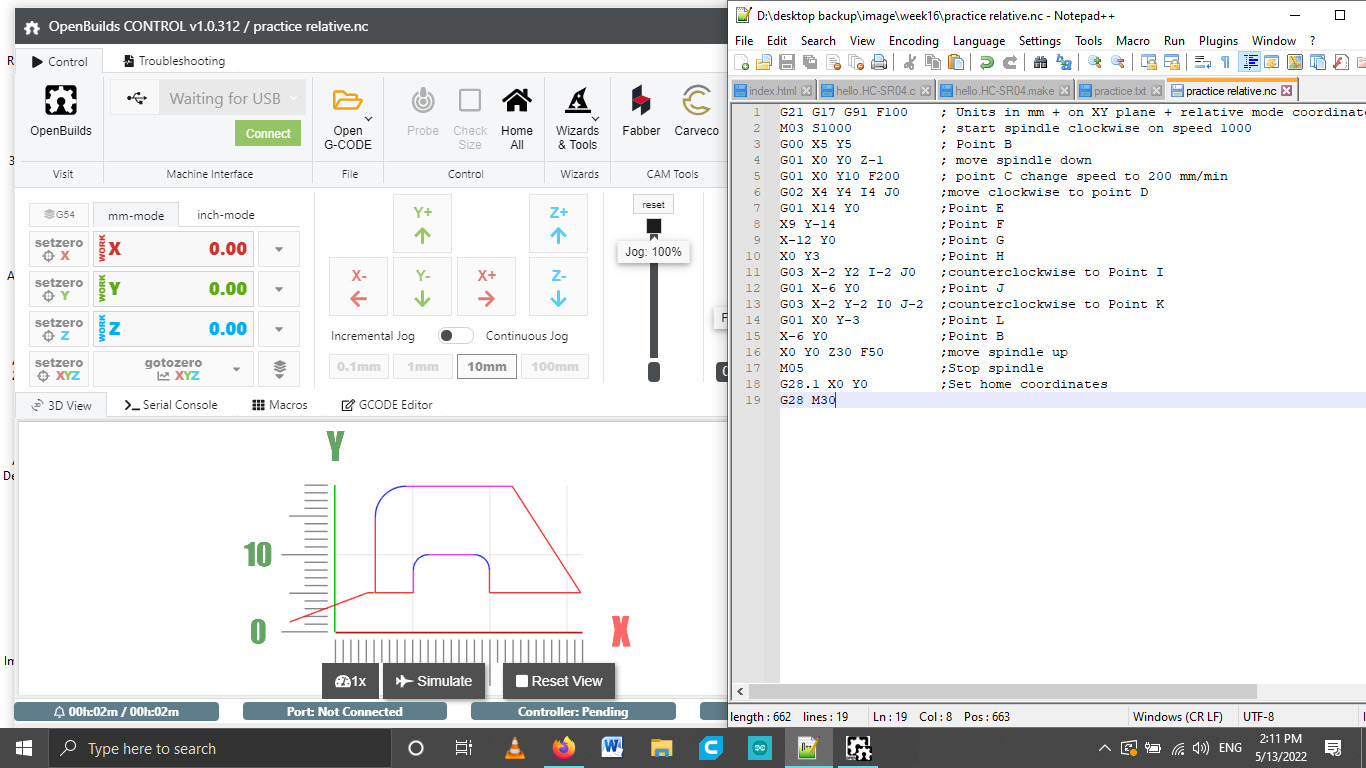Select inch-mode units
The width and height of the screenshot is (1366, 768).
(225, 214)
